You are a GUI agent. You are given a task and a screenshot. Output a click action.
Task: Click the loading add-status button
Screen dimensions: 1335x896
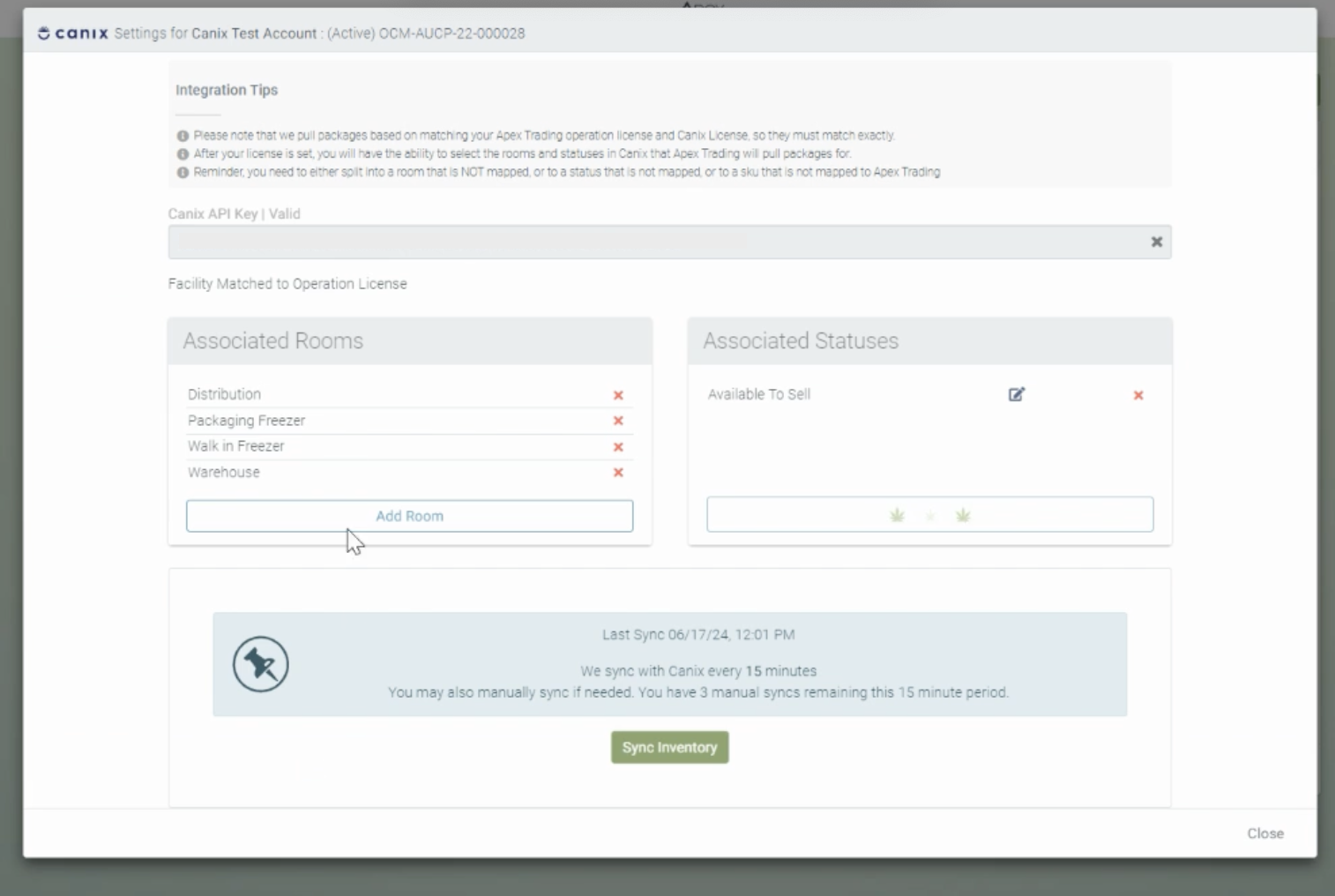[929, 514]
